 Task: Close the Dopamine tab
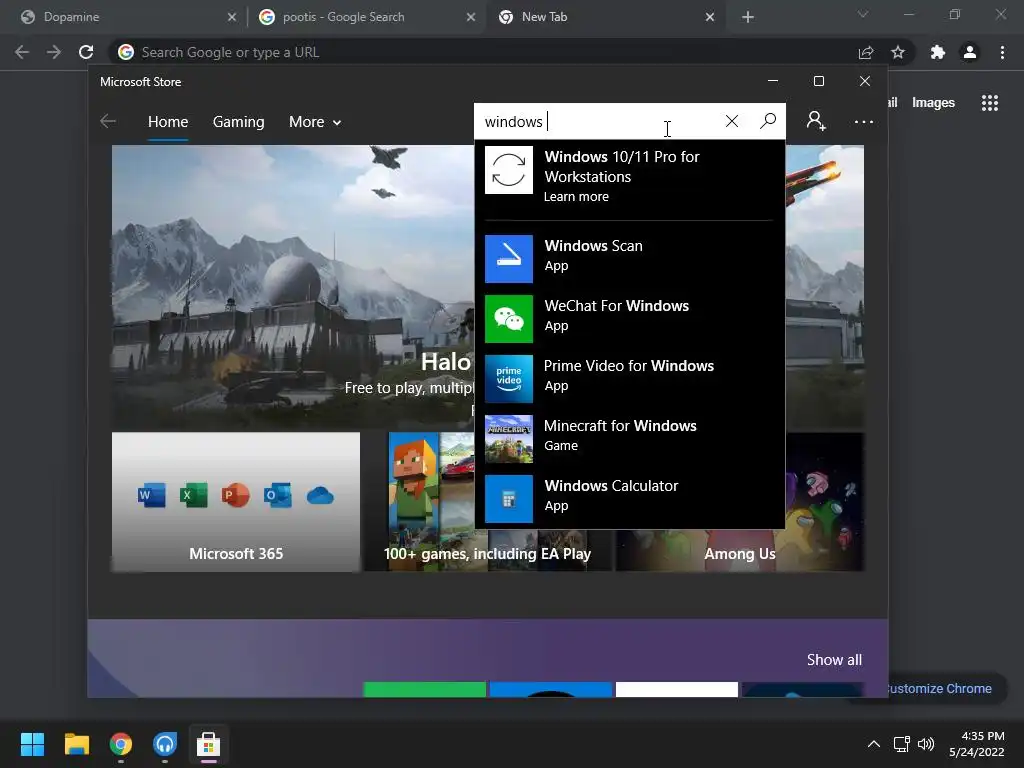coord(232,17)
